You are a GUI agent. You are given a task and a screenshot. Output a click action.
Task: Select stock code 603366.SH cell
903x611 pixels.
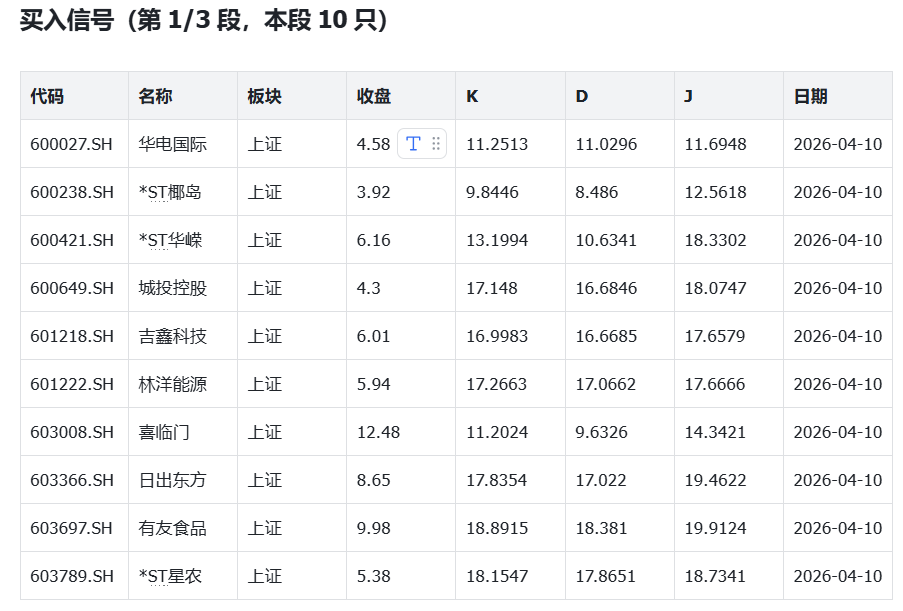coord(72,480)
